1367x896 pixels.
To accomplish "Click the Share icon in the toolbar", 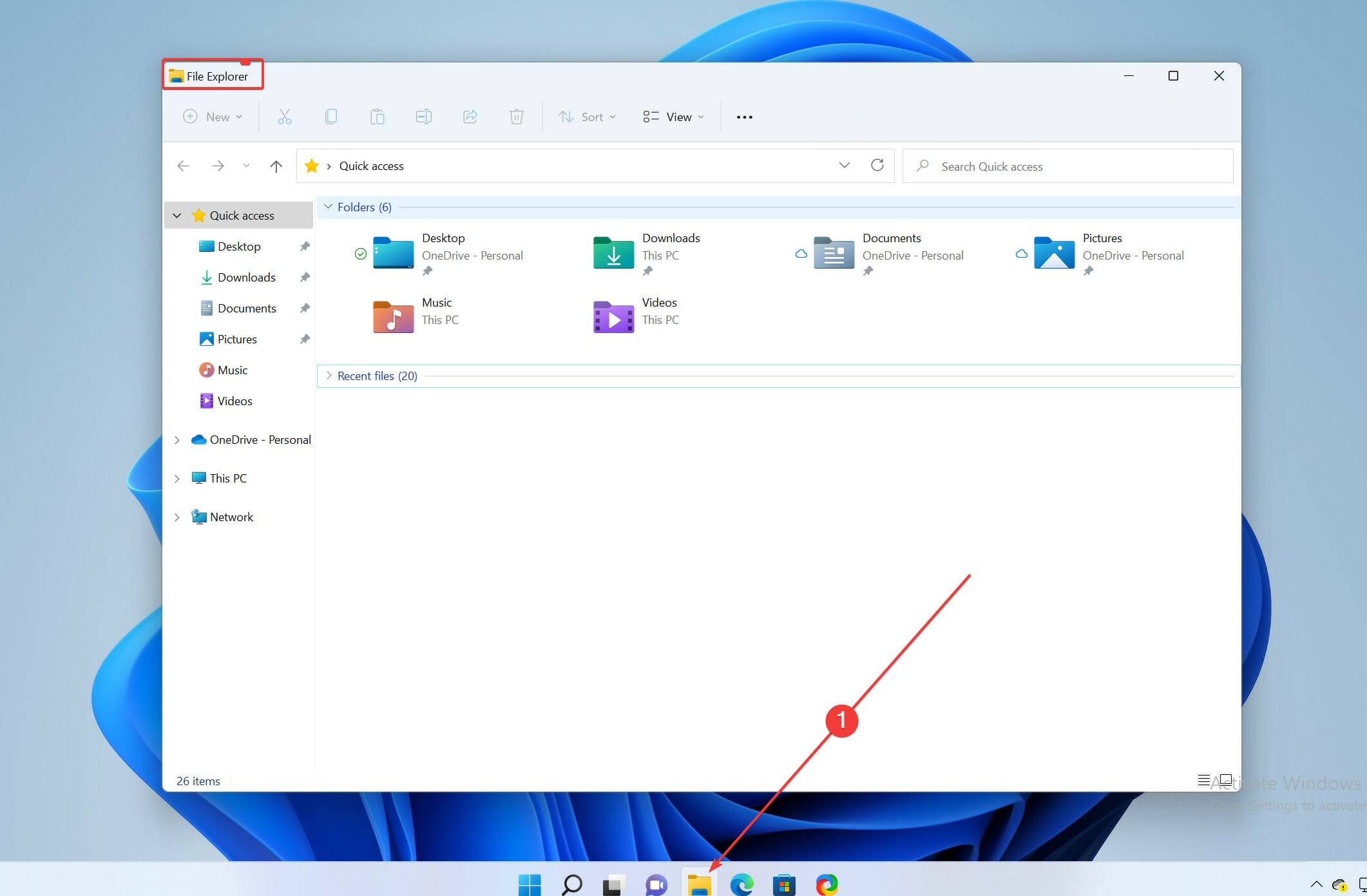I will (x=470, y=117).
